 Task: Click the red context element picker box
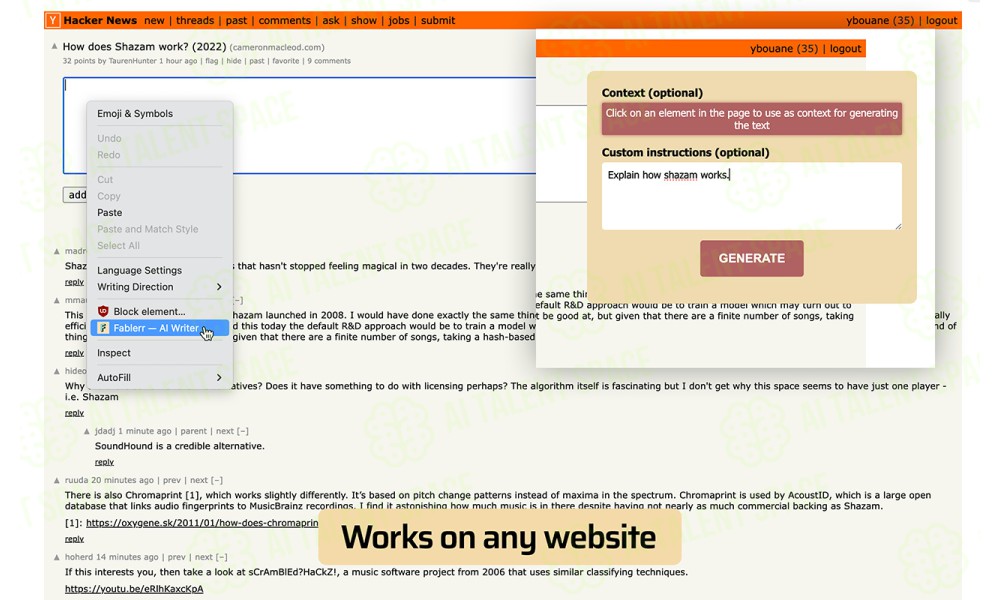pos(751,119)
